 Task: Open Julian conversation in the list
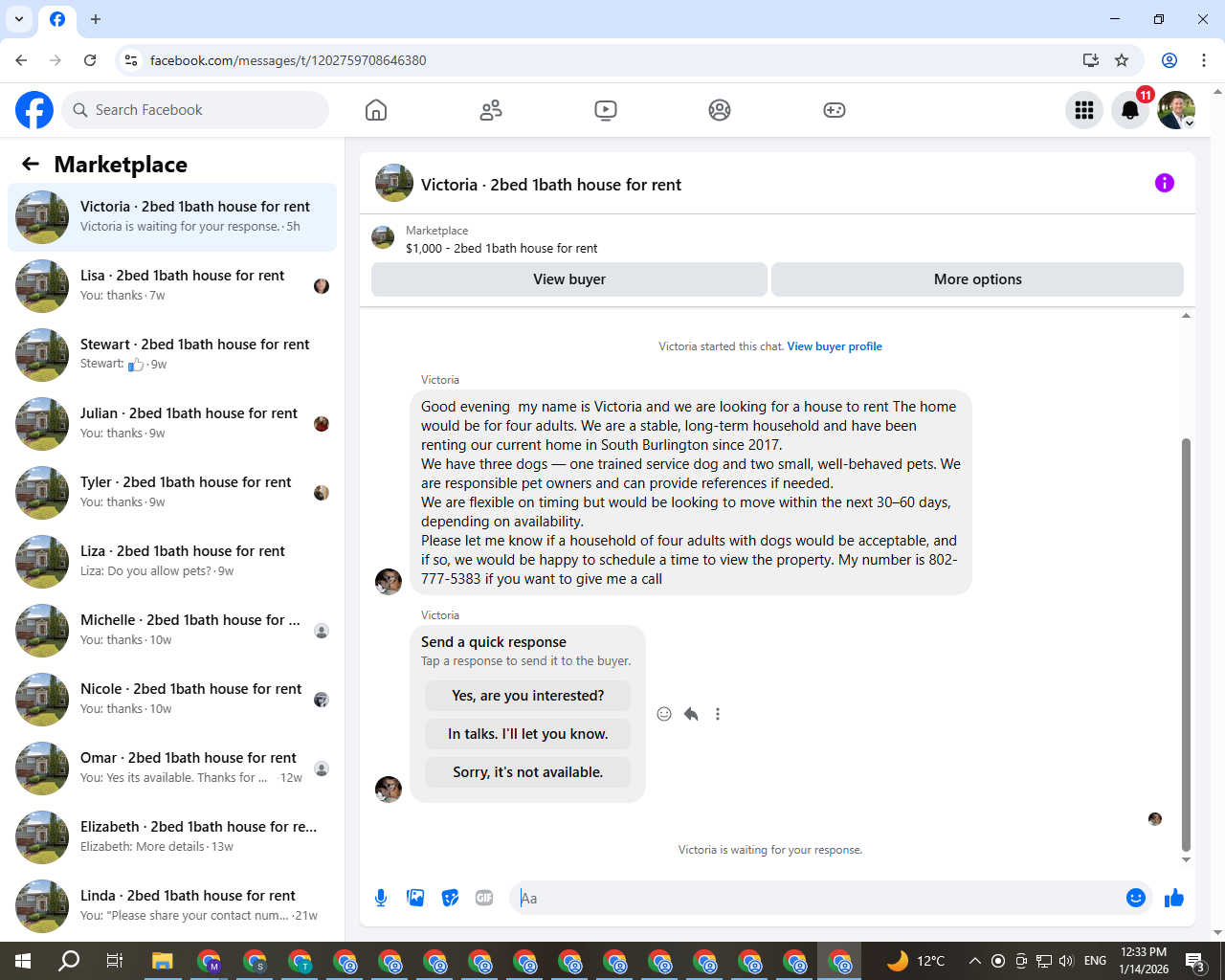(172, 424)
